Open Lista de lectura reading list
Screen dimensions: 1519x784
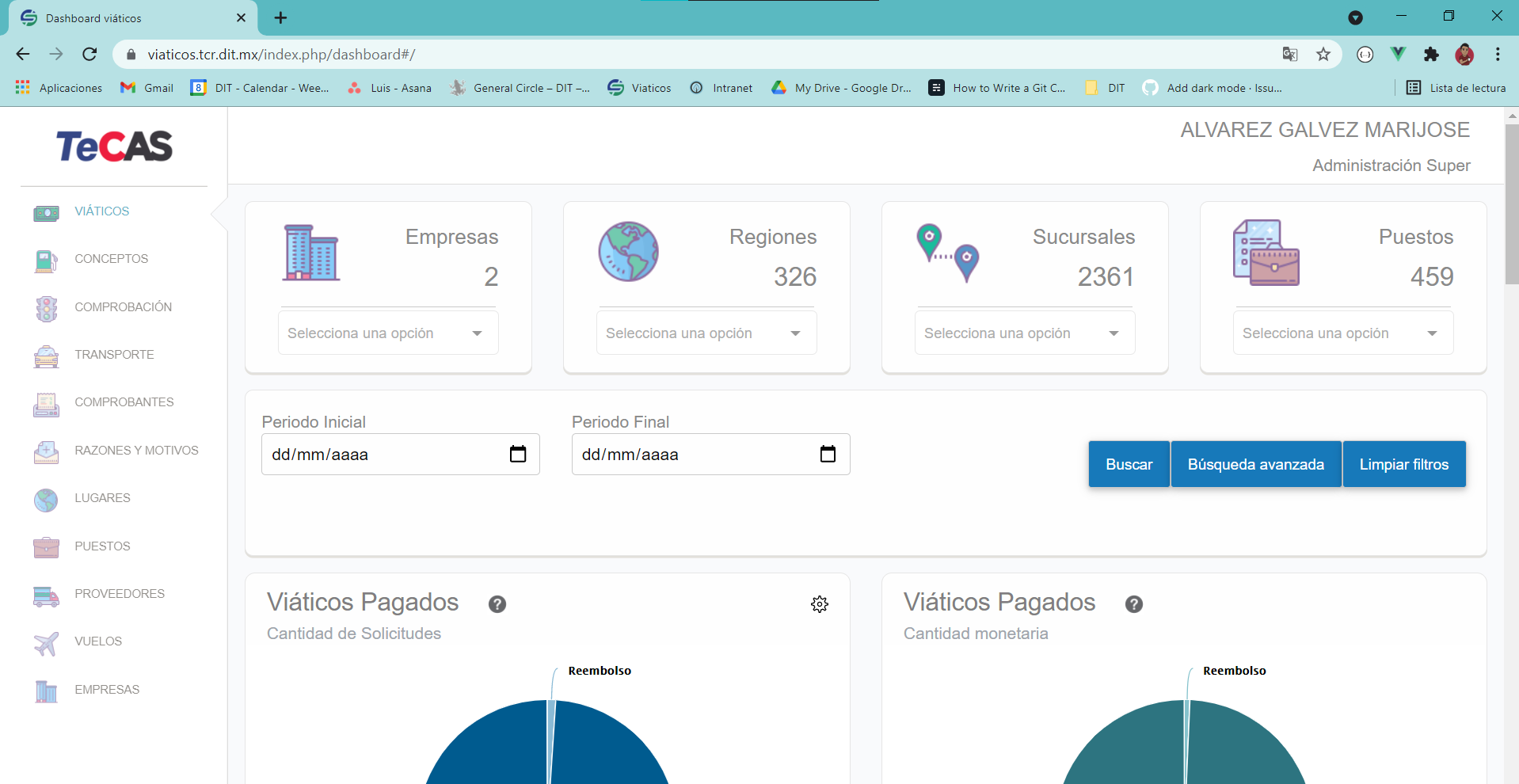click(1456, 88)
